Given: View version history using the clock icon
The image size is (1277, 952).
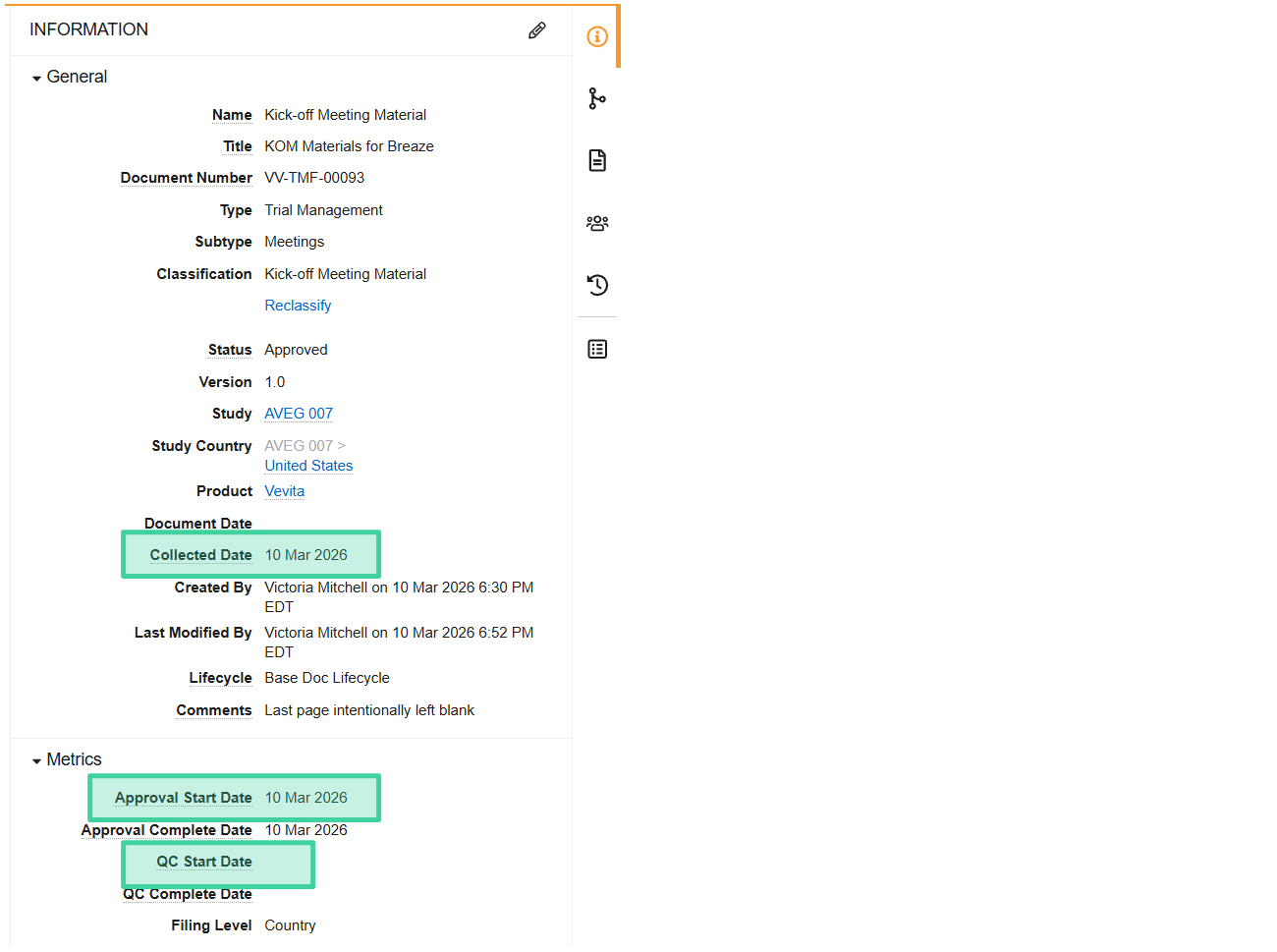Looking at the screenshot, I should pyautogui.click(x=596, y=285).
